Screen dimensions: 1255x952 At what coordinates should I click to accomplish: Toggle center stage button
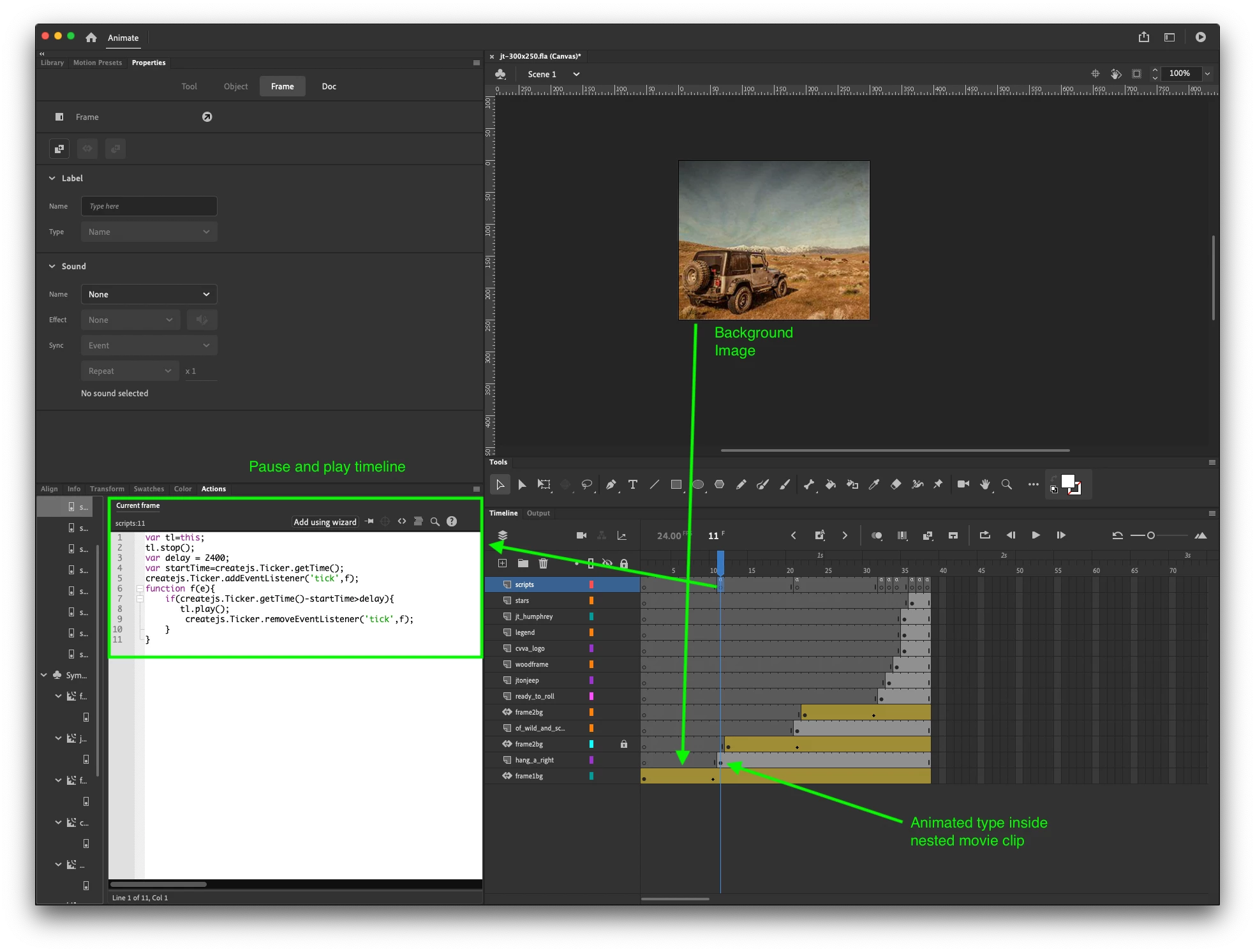[1095, 74]
